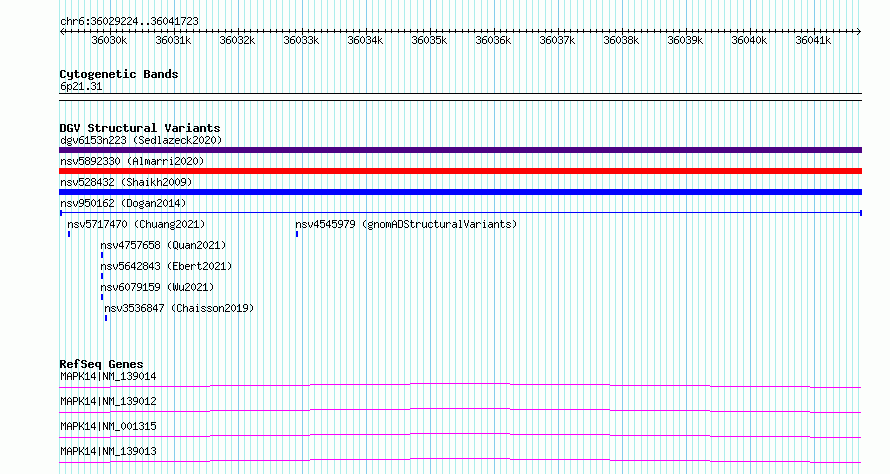This screenshot has height=474, width=890.
Task: Click the 36037k ruler position
Action: pyautogui.click(x=557, y=40)
